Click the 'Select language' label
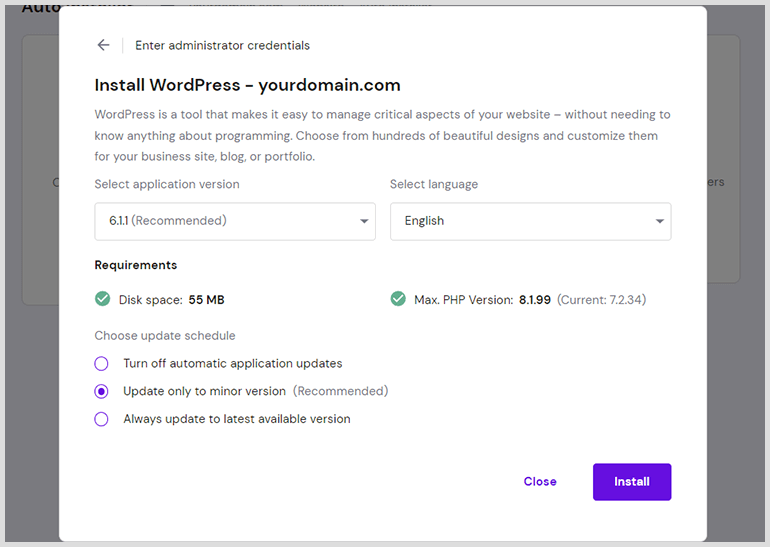The height and width of the screenshot is (547, 770). pyautogui.click(x=434, y=185)
